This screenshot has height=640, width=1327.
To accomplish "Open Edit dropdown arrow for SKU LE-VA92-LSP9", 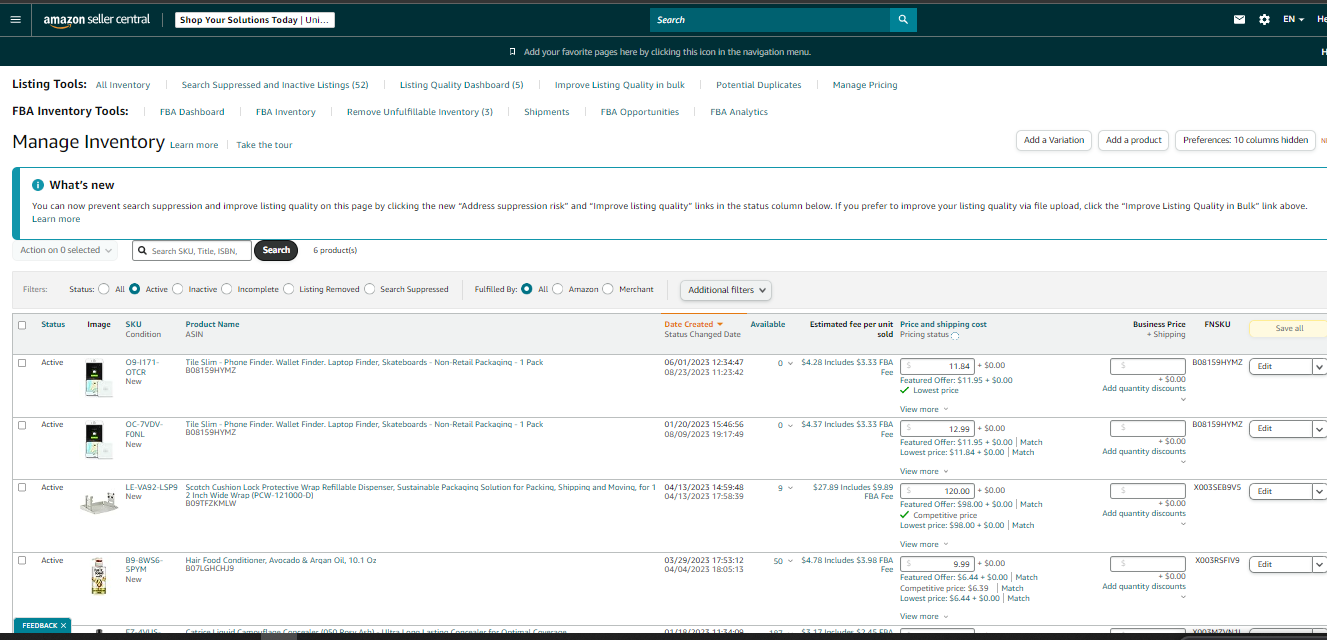I will (1318, 491).
